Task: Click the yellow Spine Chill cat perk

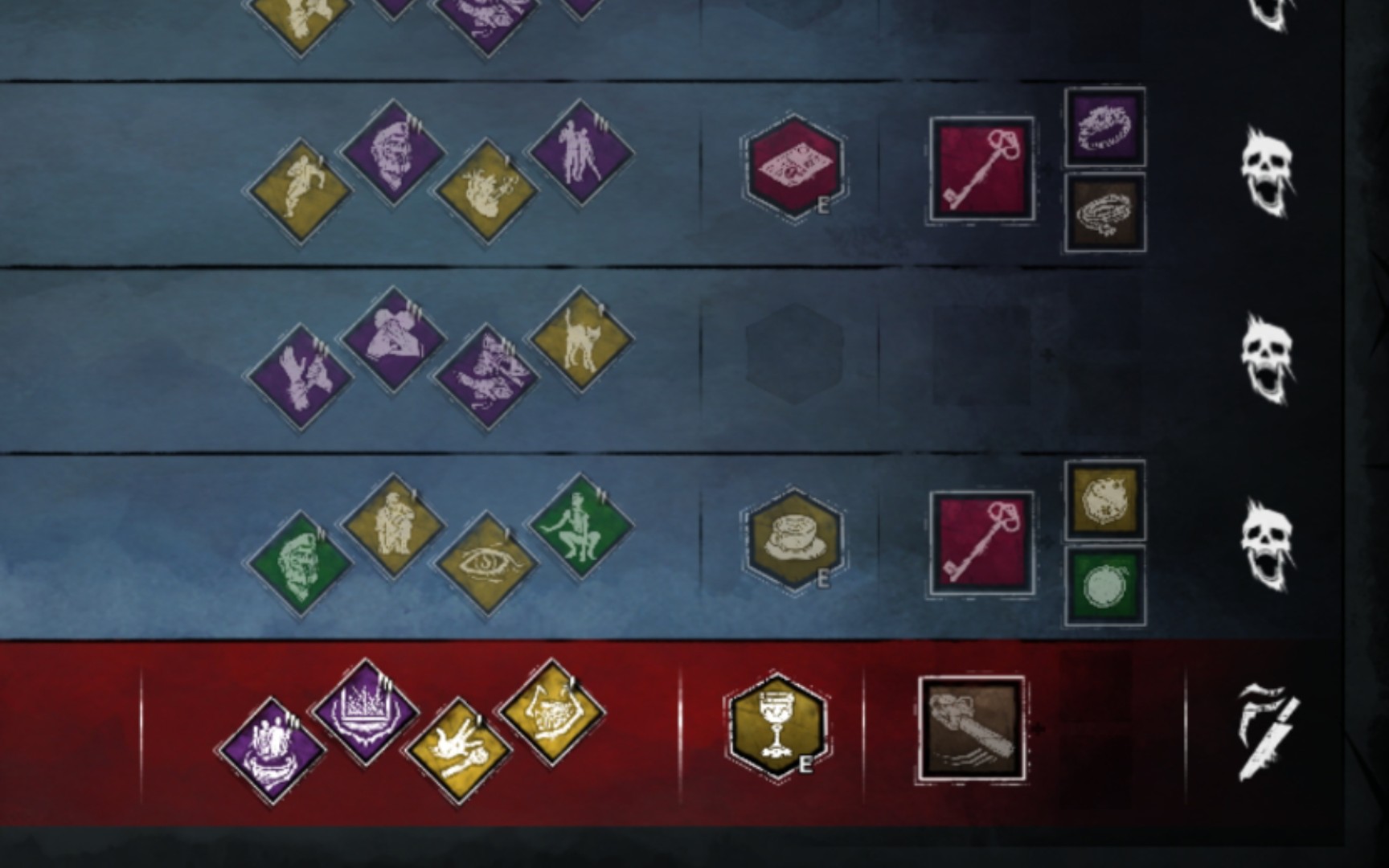Action: coord(580,341)
